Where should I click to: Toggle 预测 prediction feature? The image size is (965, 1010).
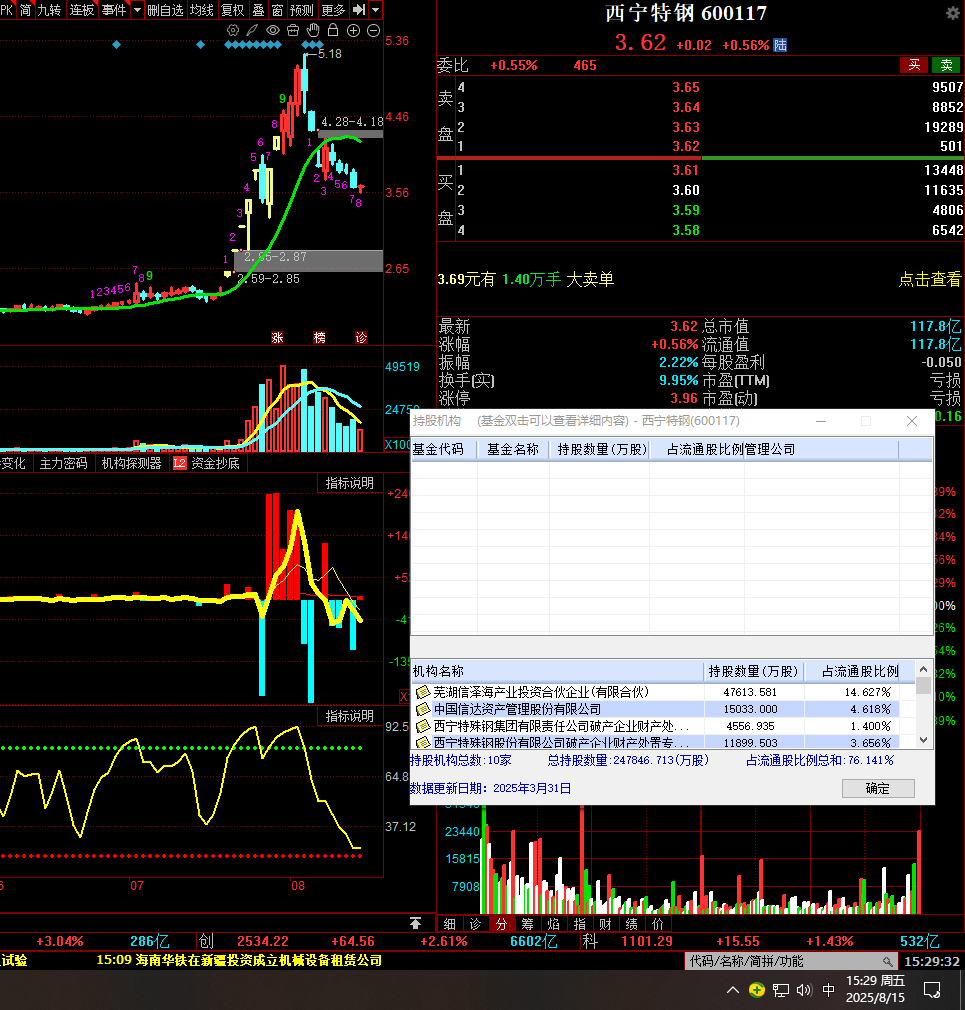301,10
